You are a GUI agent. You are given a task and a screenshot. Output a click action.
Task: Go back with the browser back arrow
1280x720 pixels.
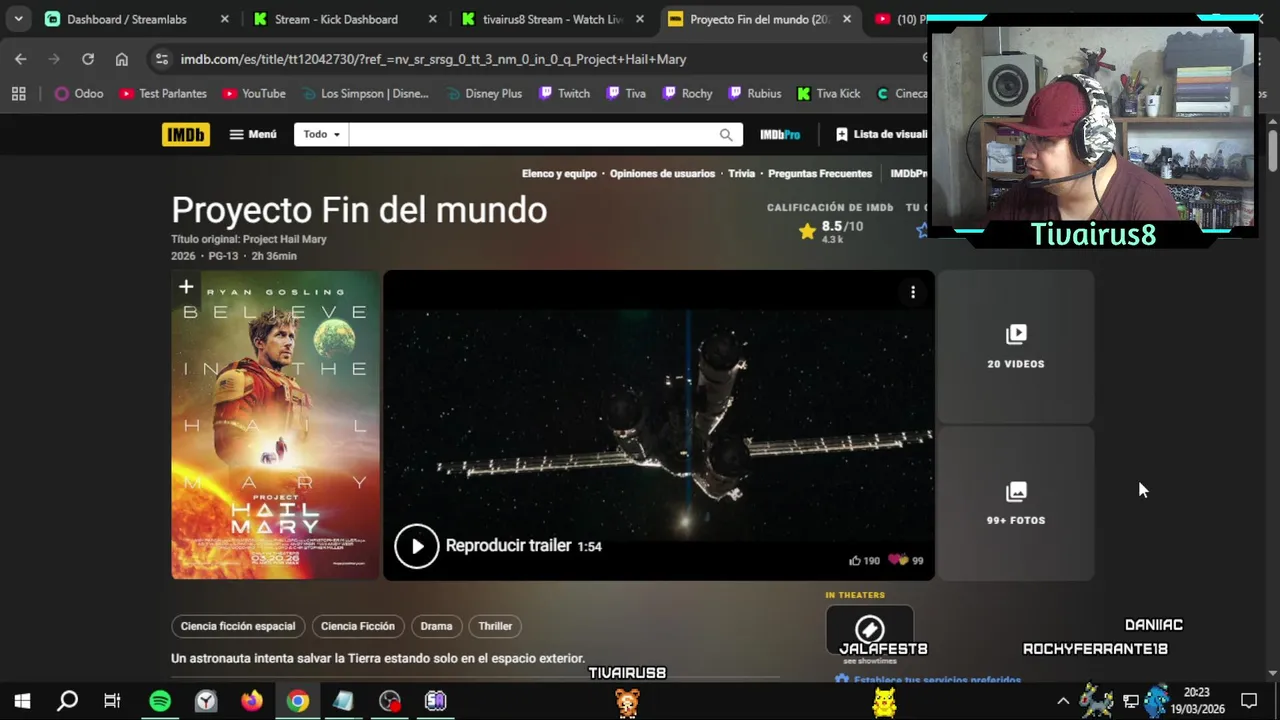[21, 59]
